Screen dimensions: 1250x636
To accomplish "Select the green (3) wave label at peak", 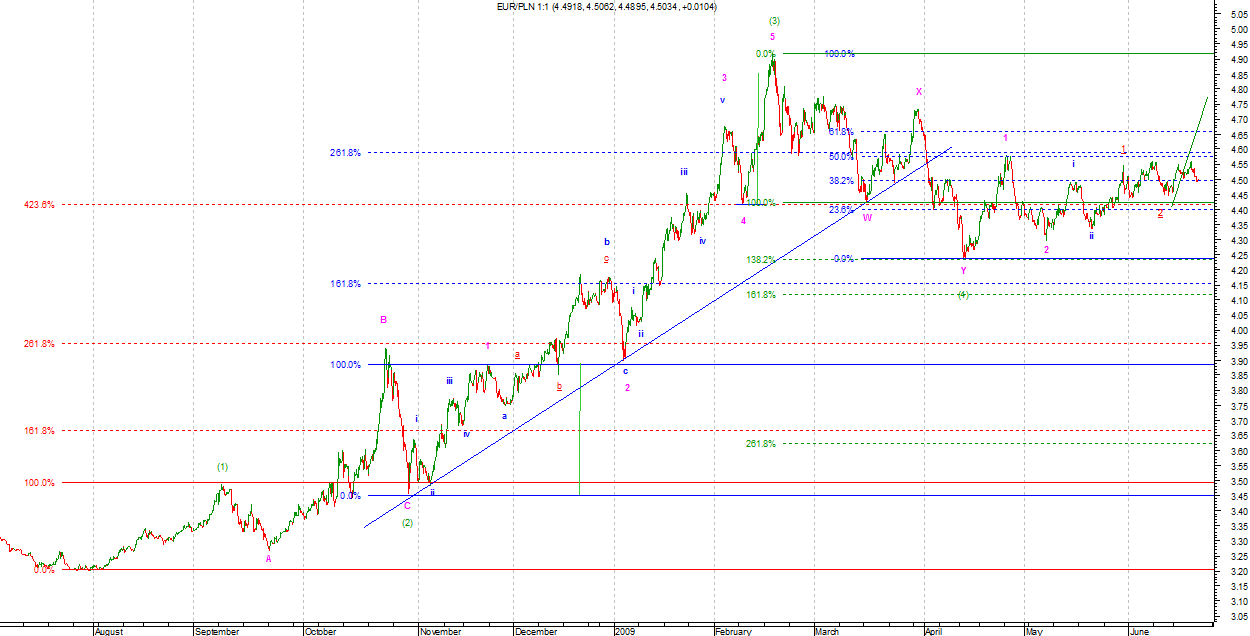I will 774,20.
